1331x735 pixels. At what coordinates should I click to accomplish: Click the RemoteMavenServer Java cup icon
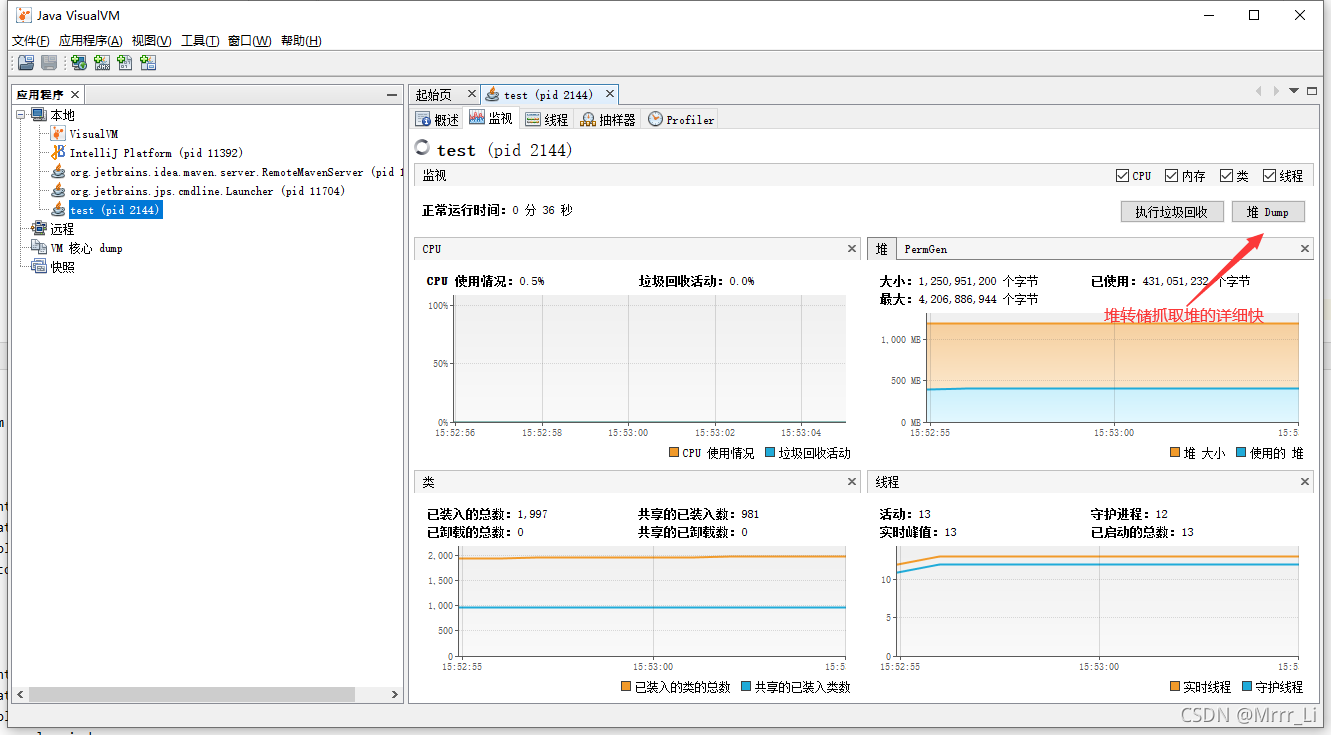click(x=58, y=171)
